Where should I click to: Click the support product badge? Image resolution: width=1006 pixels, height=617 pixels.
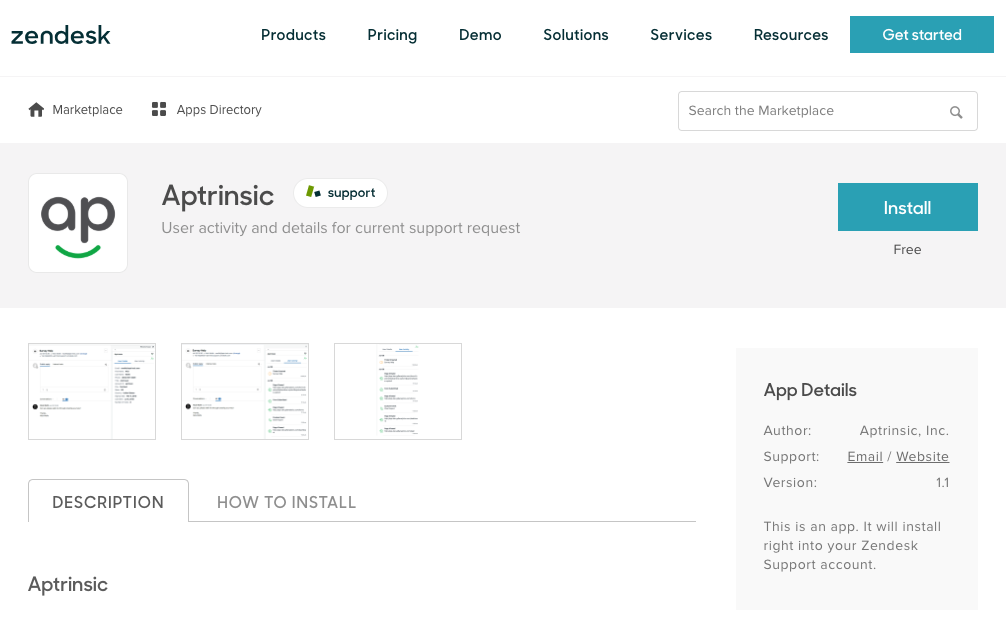click(x=340, y=193)
